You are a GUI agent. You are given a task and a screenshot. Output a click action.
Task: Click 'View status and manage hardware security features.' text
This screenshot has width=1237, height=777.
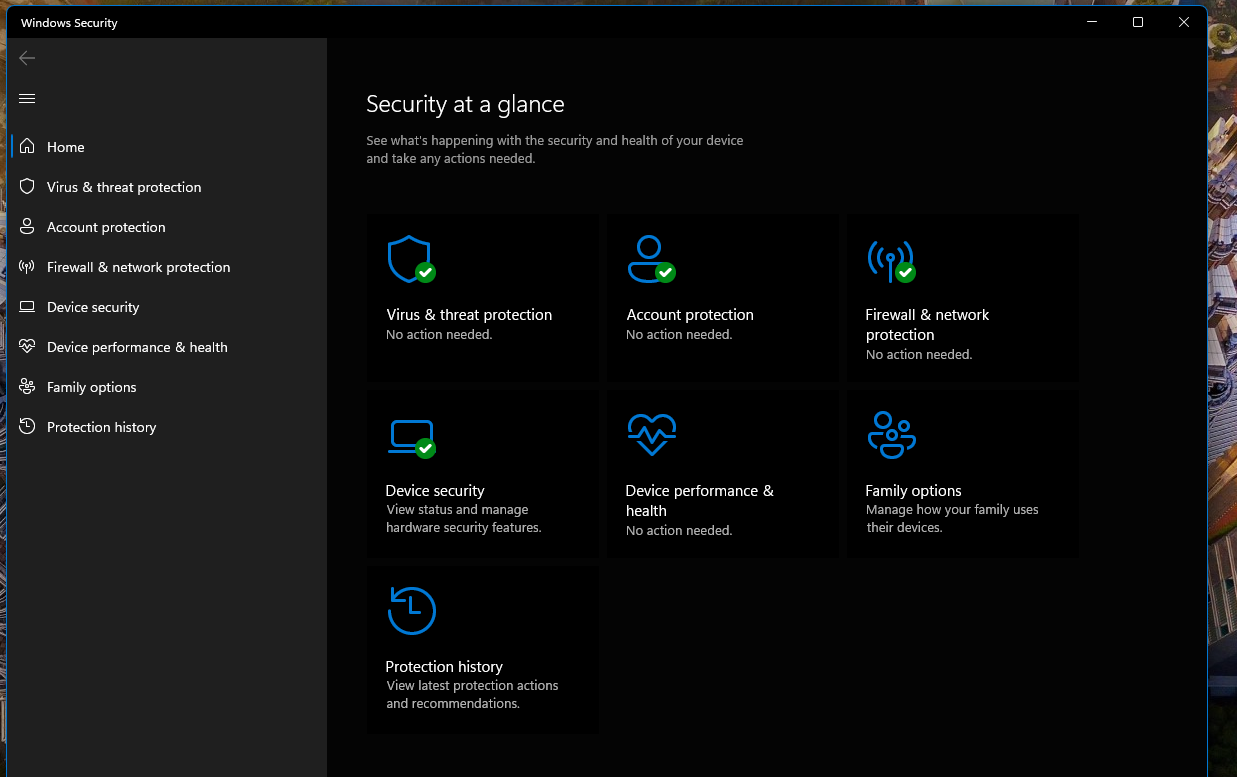pos(464,519)
